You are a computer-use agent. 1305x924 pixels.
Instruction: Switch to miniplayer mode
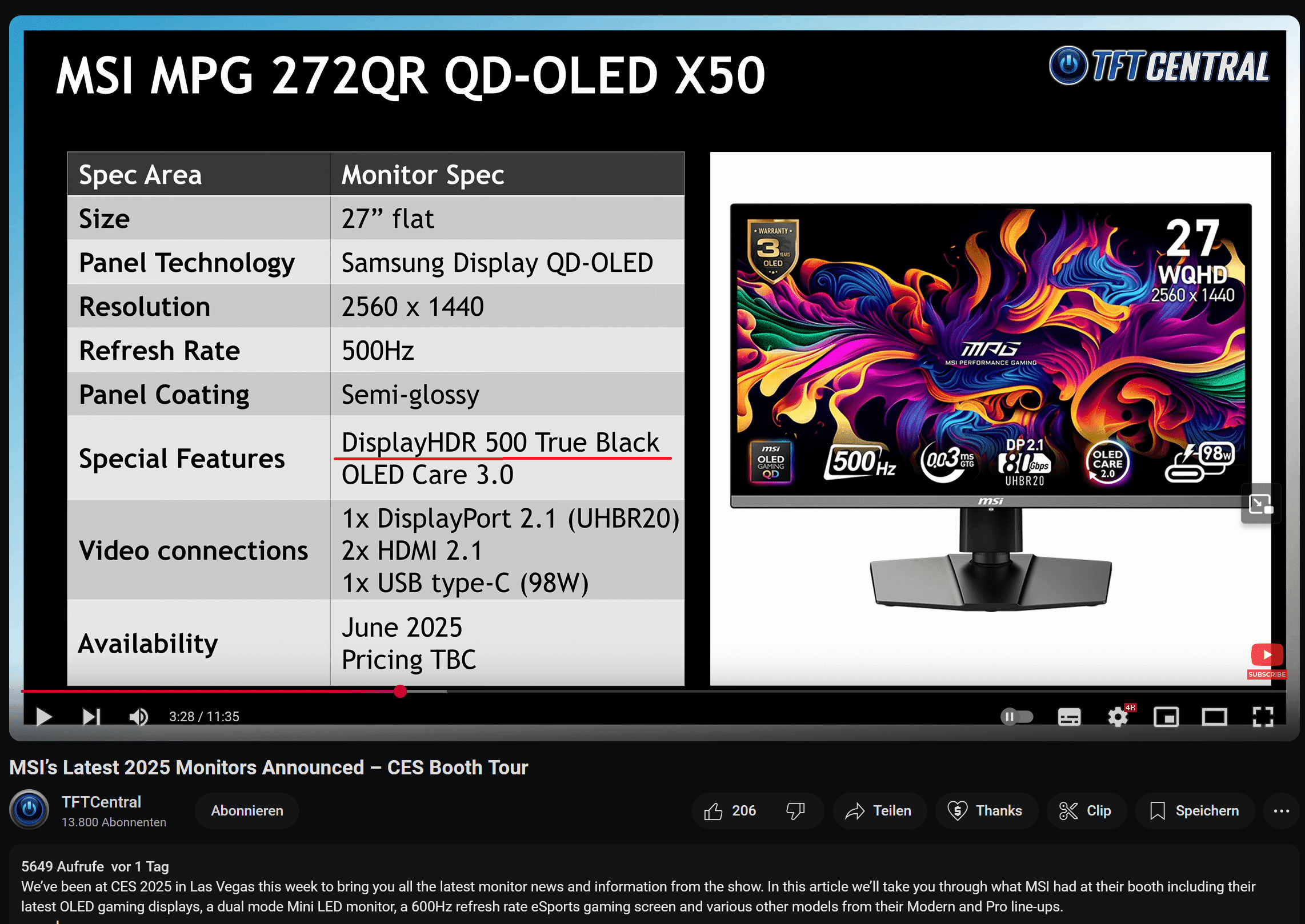1166,717
